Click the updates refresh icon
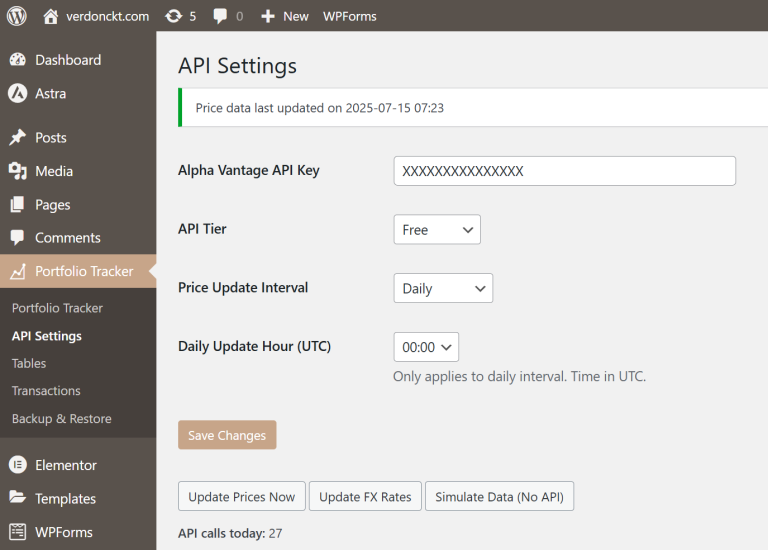 (173, 16)
